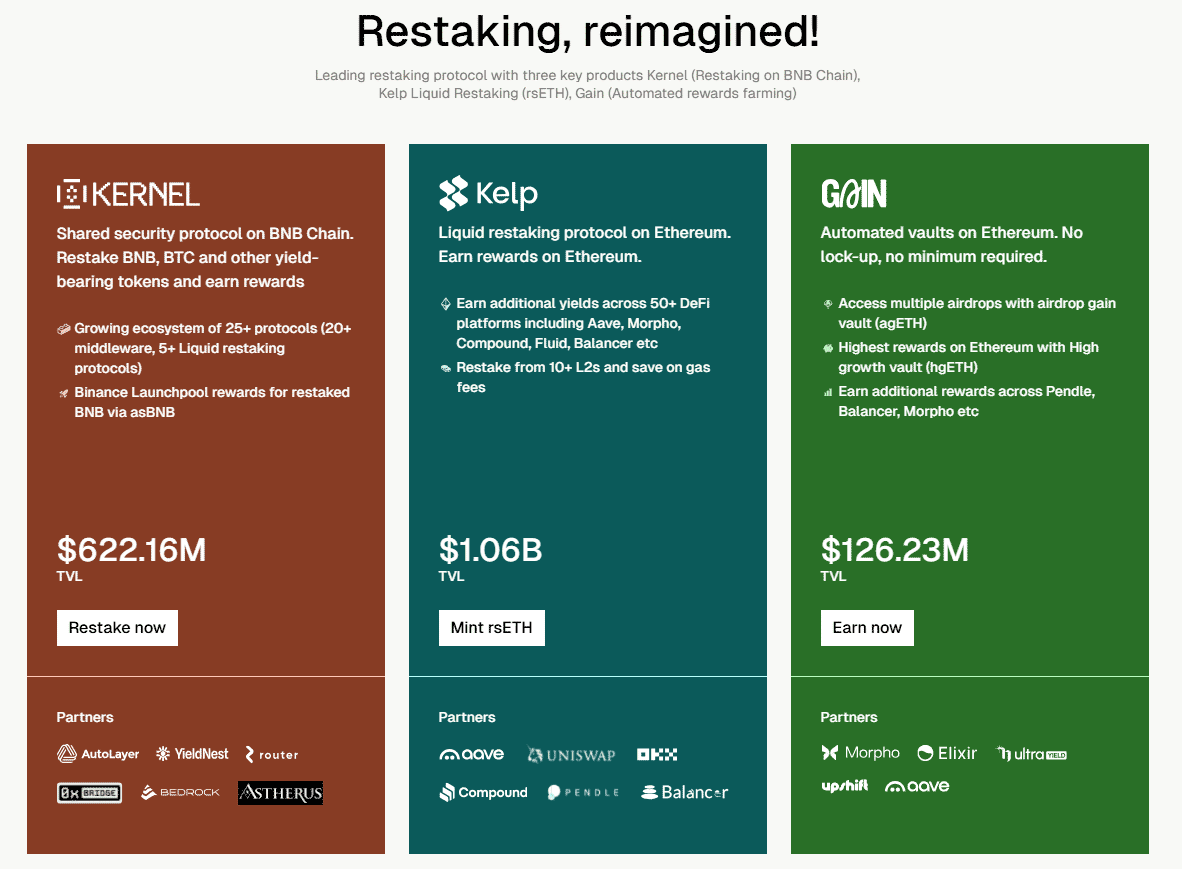Click the 0xBridge partner logo
The image size is (1182, 869).
pos(89,793)
